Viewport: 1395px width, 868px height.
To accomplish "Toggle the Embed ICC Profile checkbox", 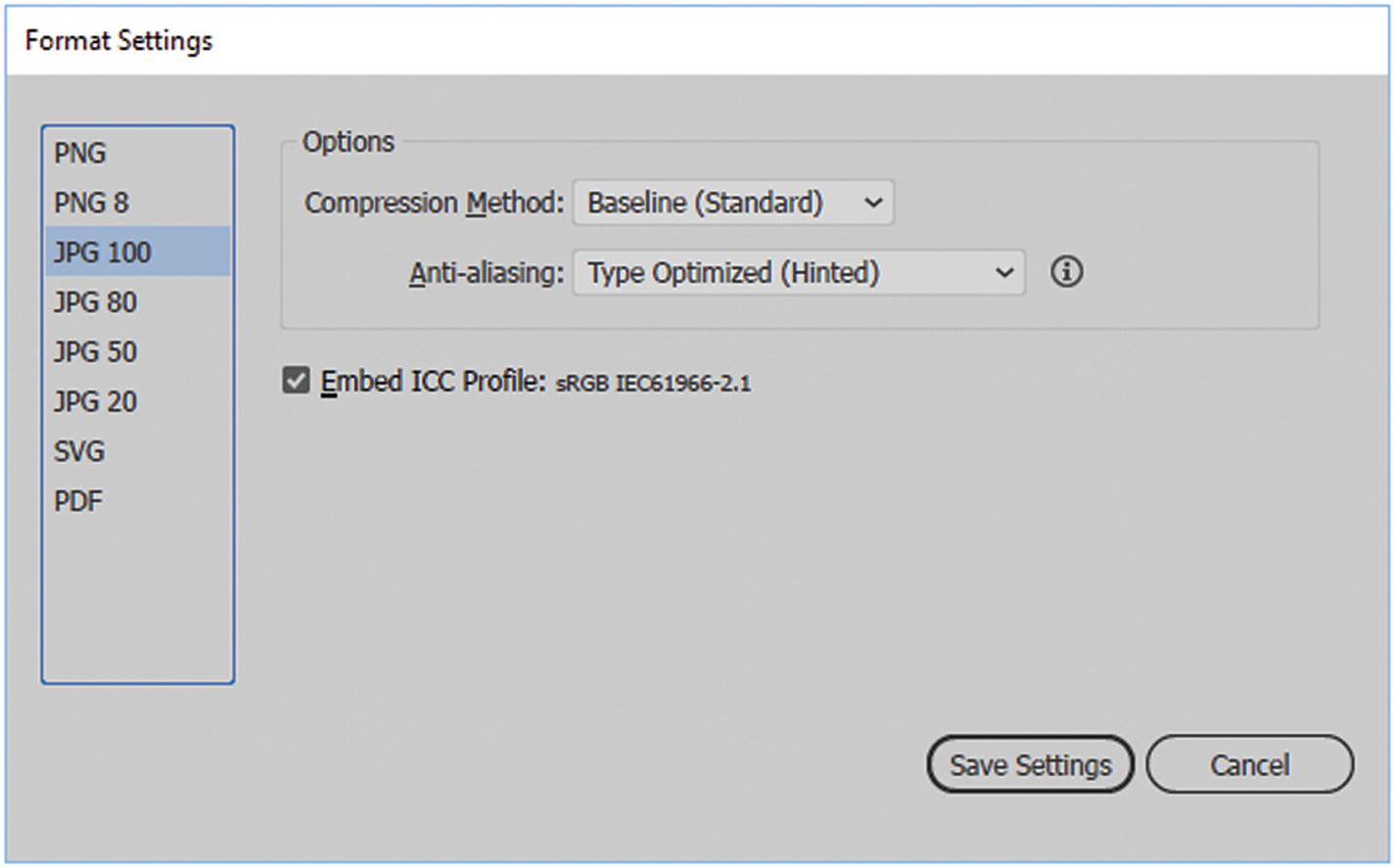I will point(296,381).
